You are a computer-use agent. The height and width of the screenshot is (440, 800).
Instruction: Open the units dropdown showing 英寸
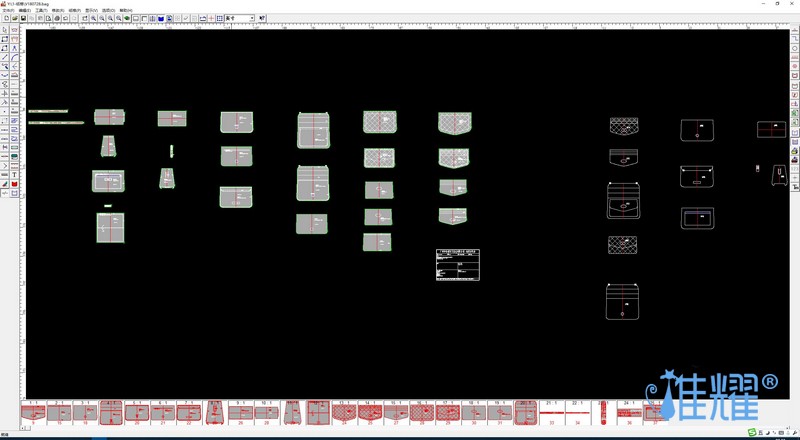[239, 18]
